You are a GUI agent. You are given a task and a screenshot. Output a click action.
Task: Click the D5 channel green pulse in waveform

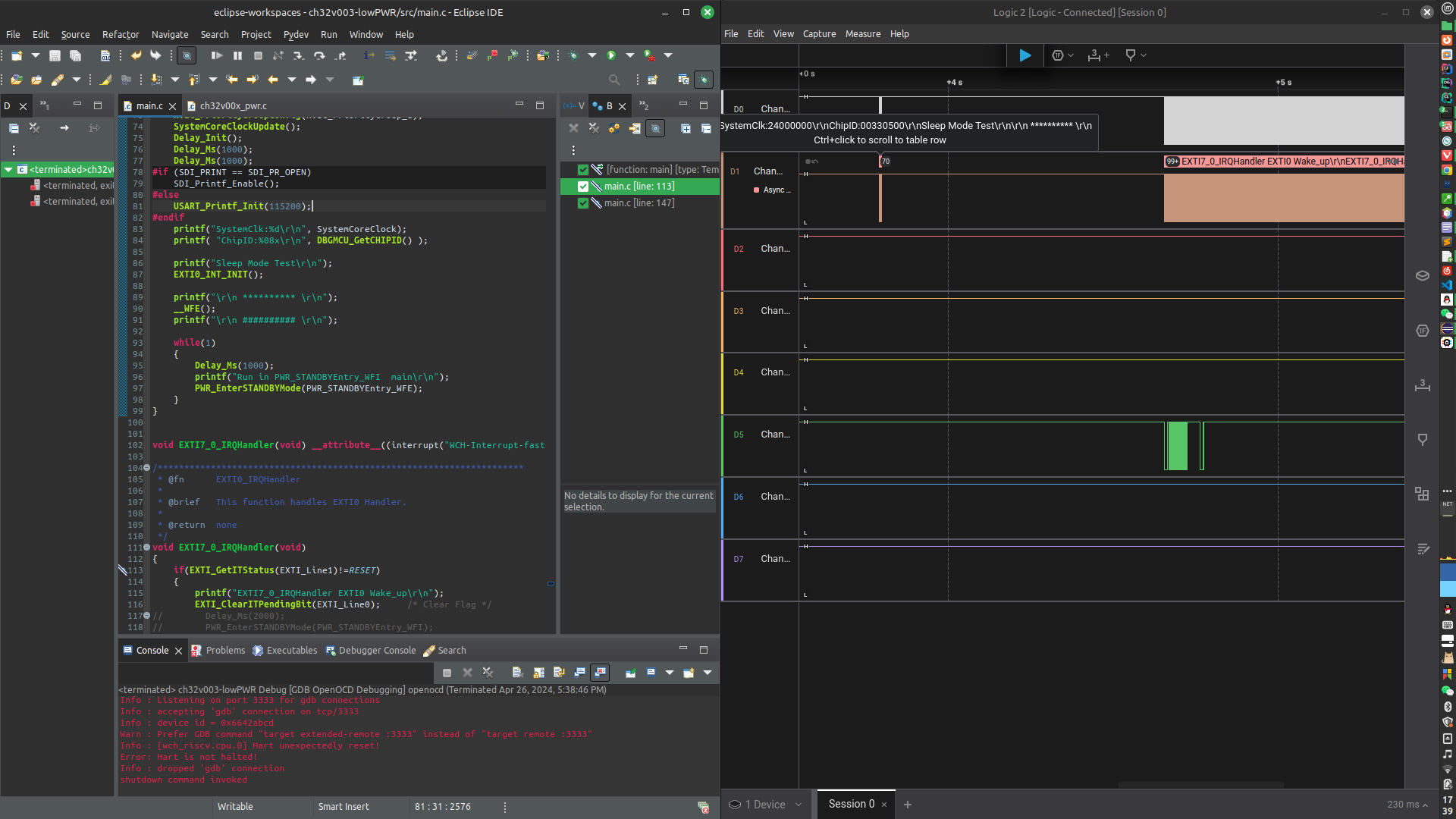pyautogui.click(x=1178, y=446)
